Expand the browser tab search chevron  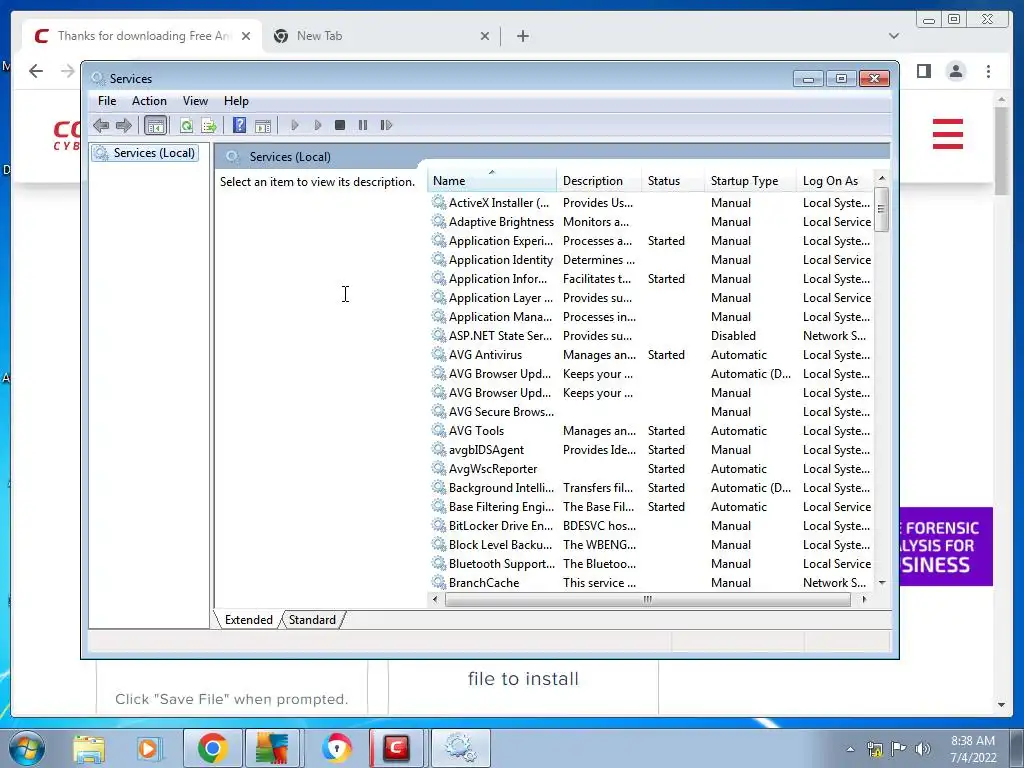point(893,36)
